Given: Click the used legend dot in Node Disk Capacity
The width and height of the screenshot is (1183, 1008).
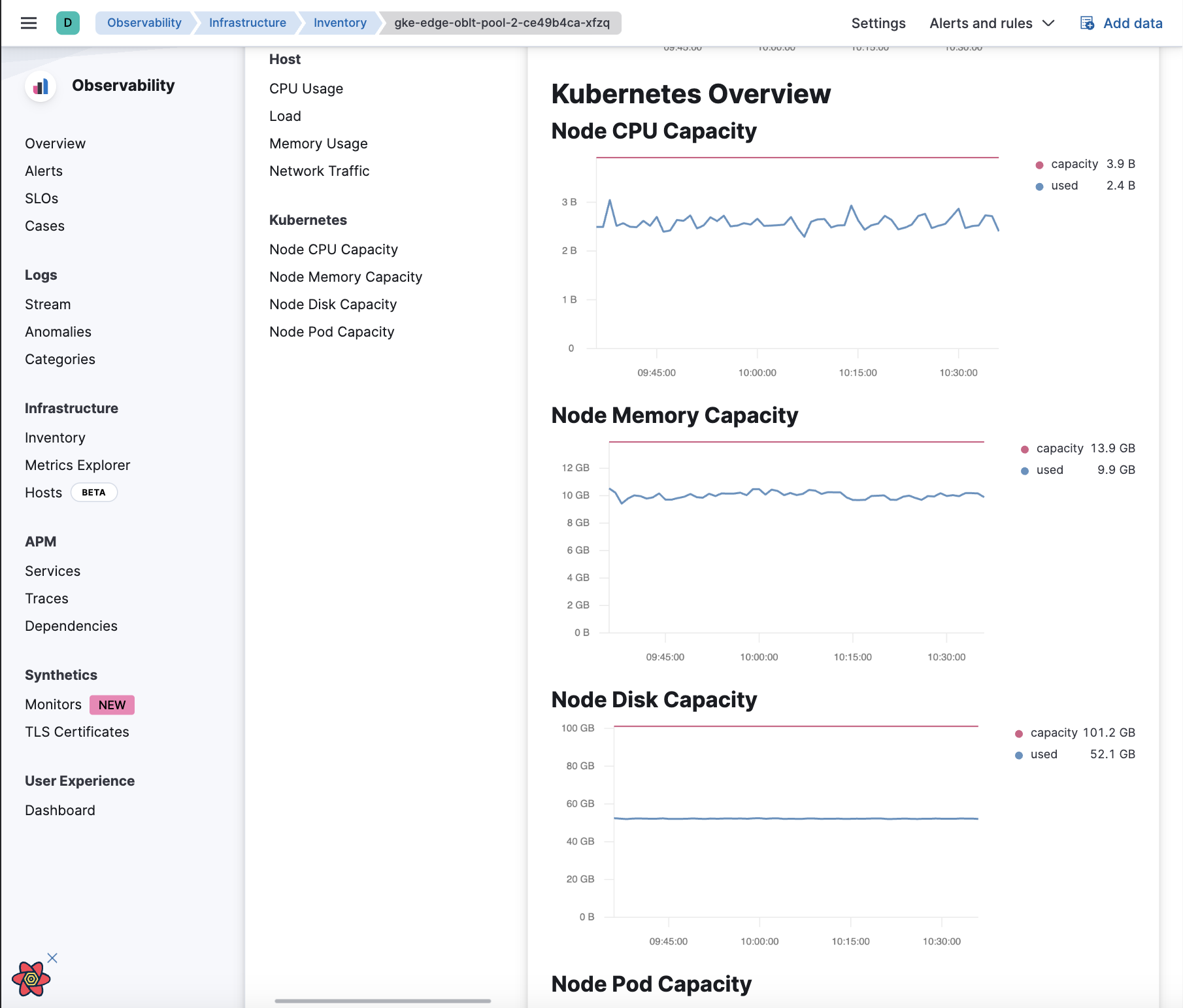Looking at the screenshot, I should point(1019,755).
